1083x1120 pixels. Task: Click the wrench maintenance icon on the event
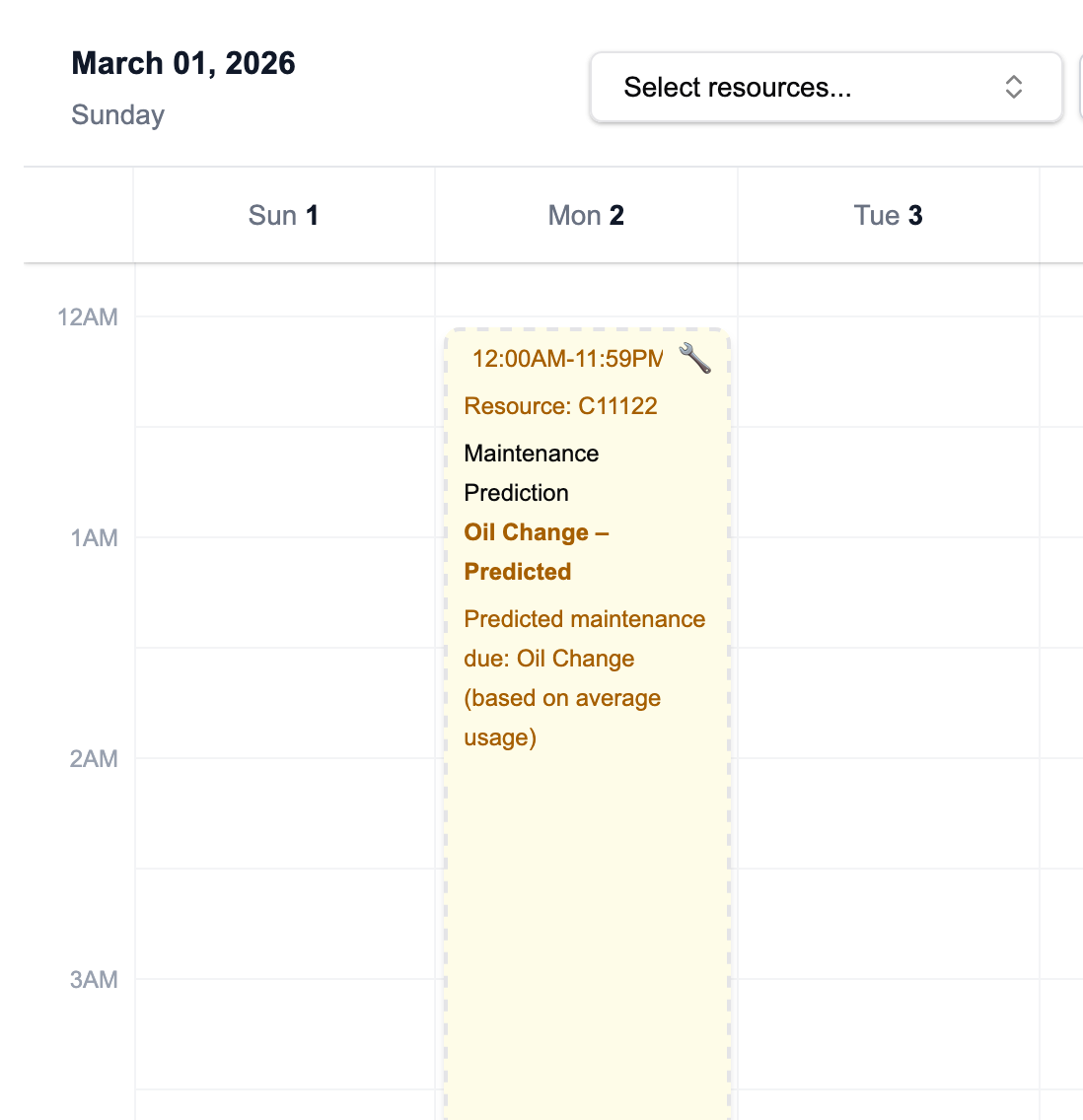click(695, 358)
